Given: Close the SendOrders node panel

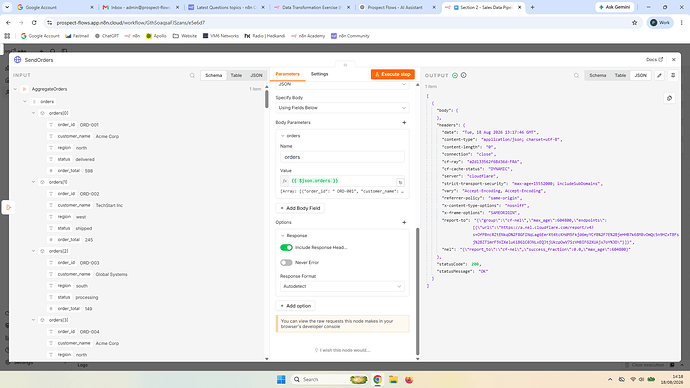Looking at the screenshot, I should pos(673,59).
